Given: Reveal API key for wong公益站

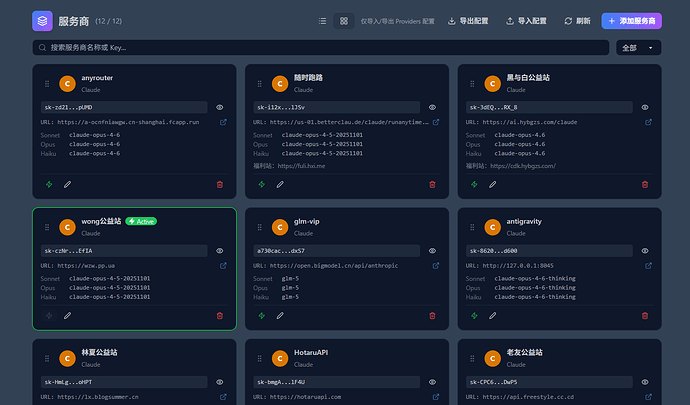Looking at the screenshot, I should [x=220, y=251].
